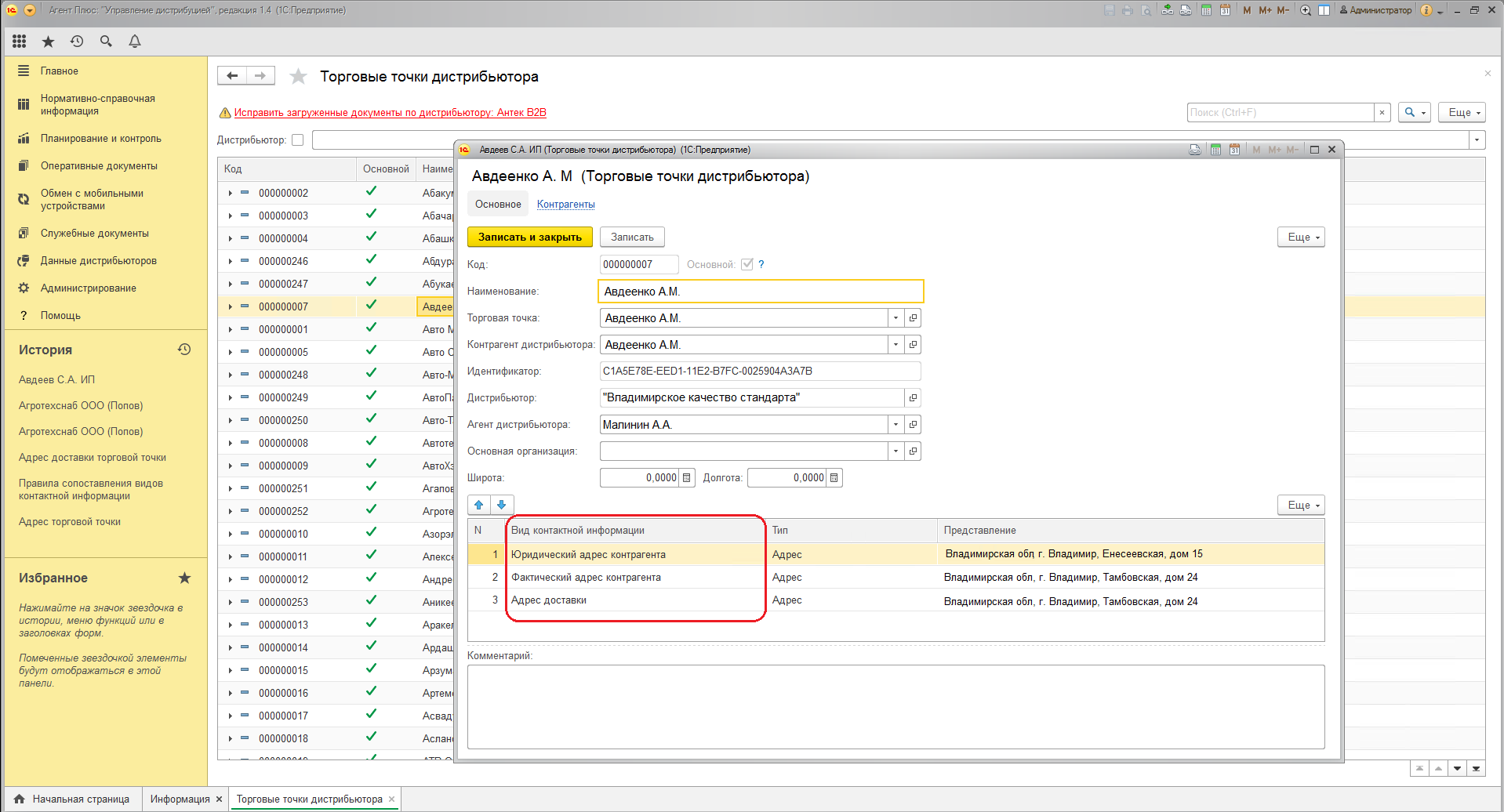This screenshot has height=812, width=1504.
Task: Clear the search field with X
Action: [1382, 112]
